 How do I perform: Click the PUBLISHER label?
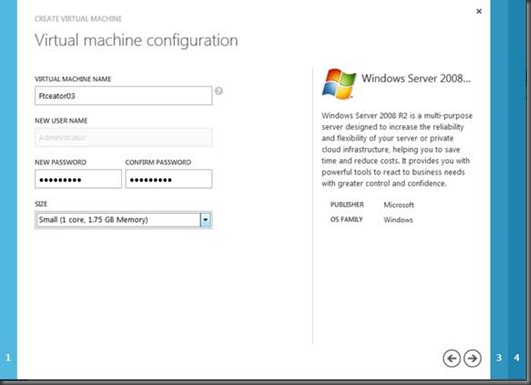[347, 205]
